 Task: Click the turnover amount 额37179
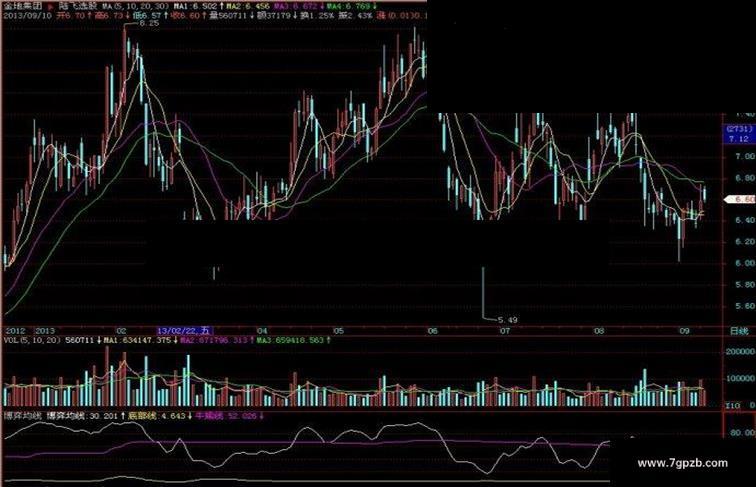coord(273,16)
